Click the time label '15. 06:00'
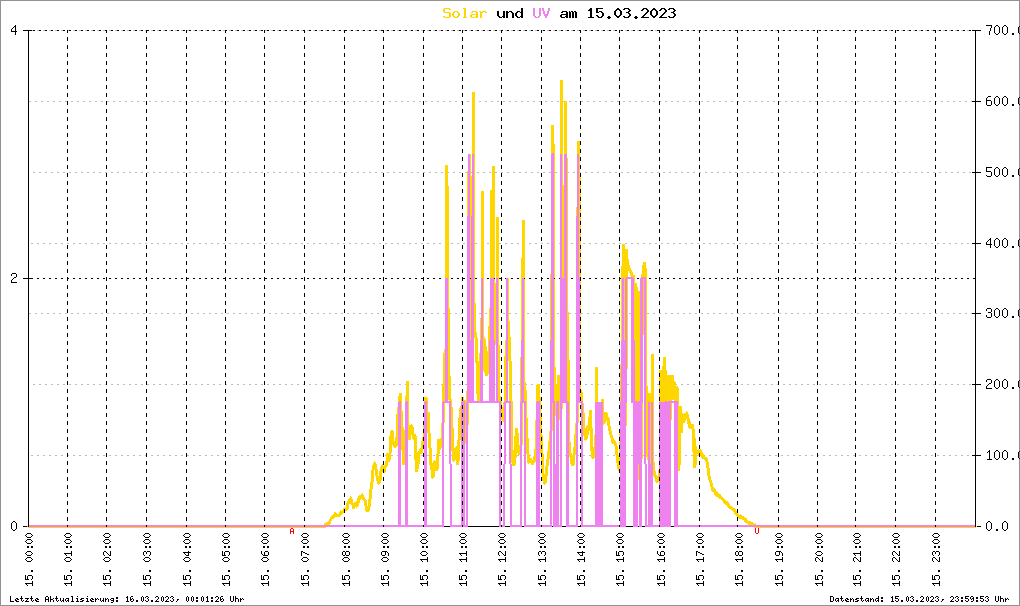 pyautogui.click(x=265, y=559)
